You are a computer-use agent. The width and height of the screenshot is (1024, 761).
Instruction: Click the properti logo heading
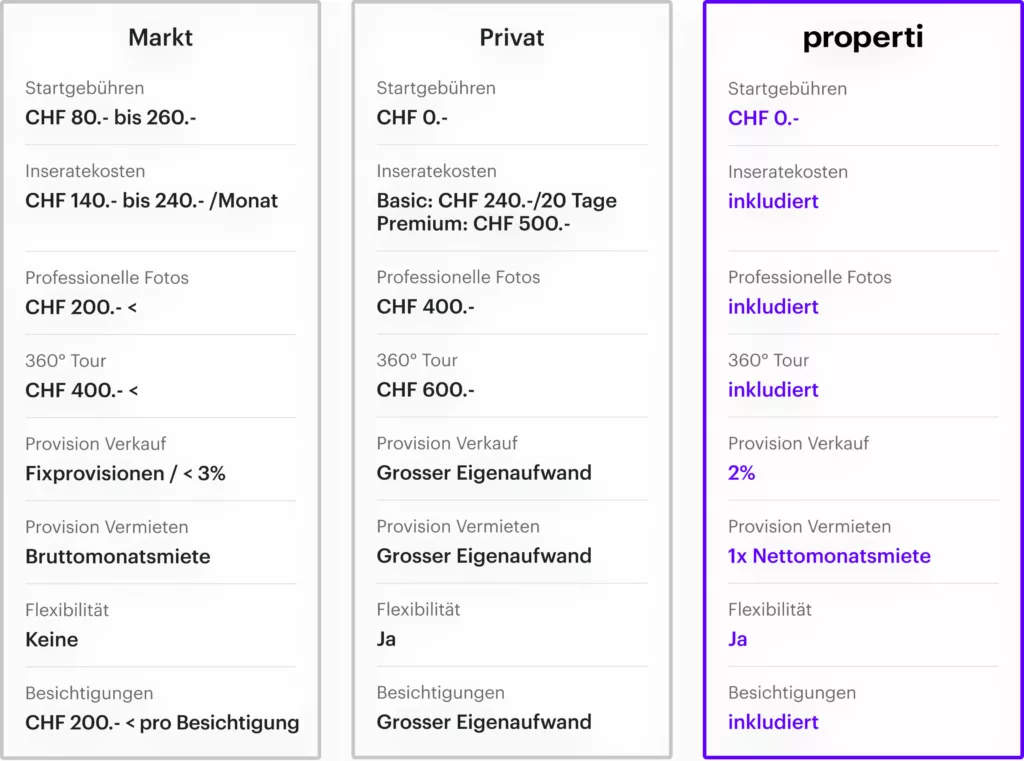click(863, 38)
